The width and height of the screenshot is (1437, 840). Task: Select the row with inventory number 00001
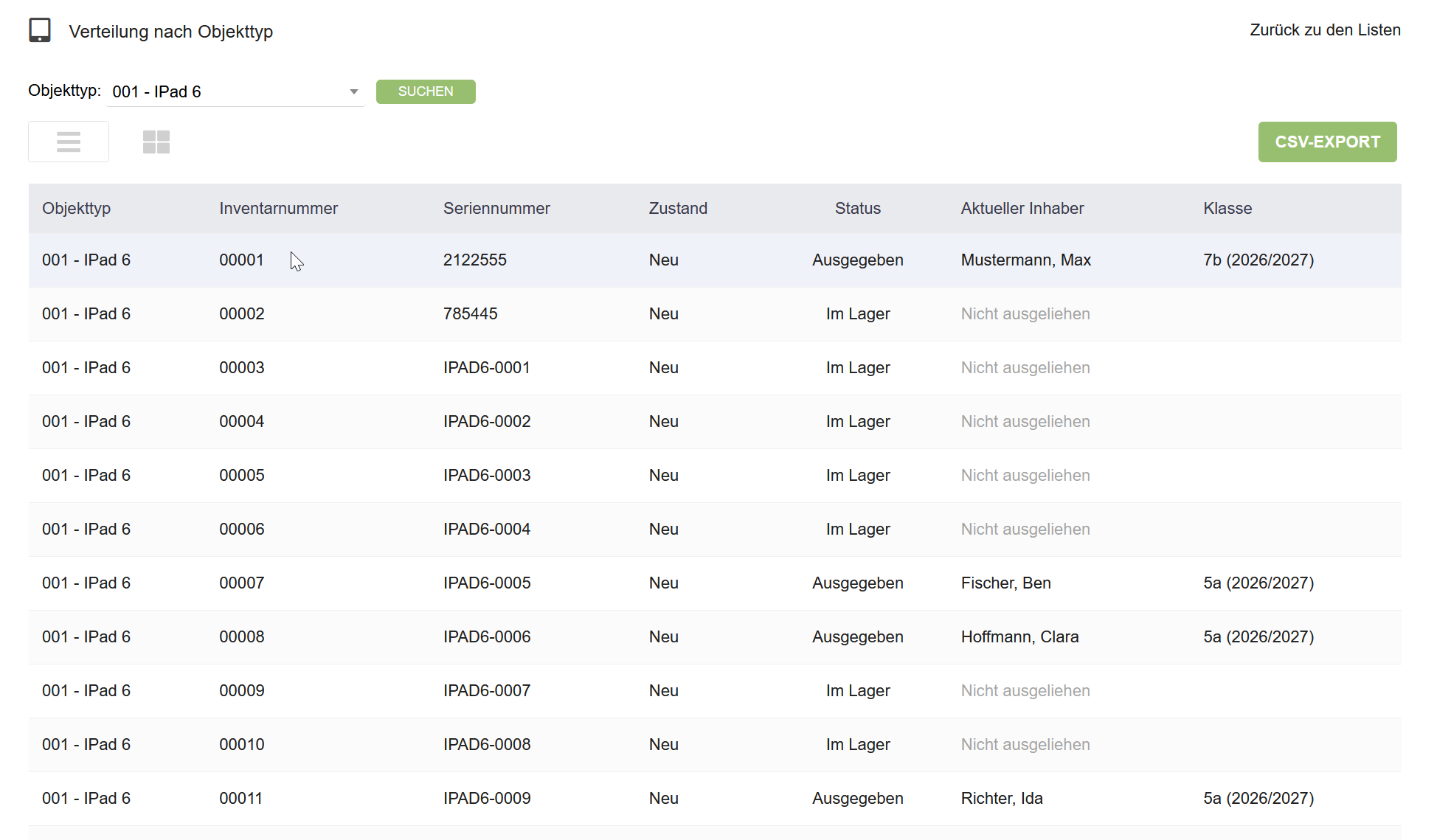pos(715,260)
